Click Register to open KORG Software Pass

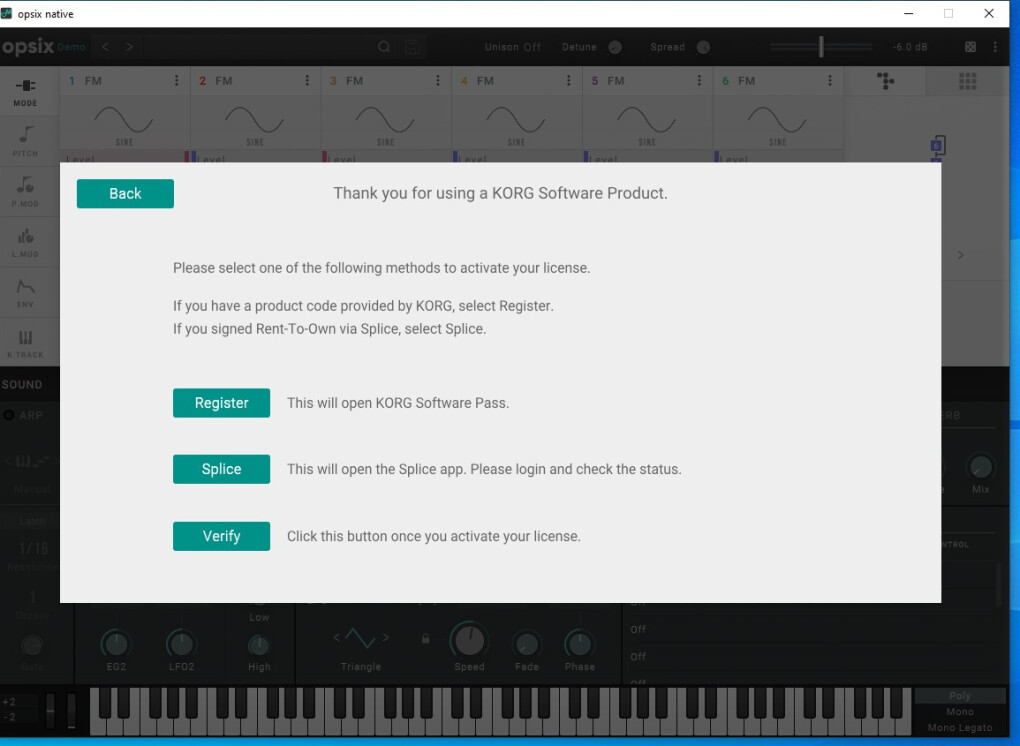(221, 403)
